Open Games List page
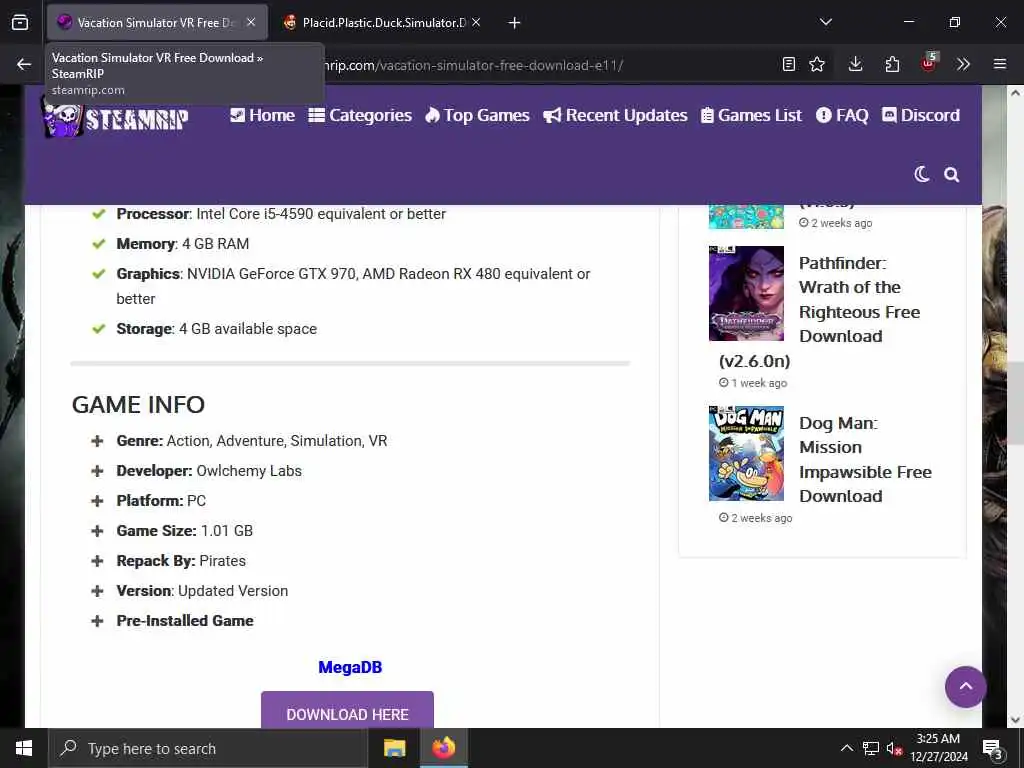 pyautogui.click(x=751, y=116)
